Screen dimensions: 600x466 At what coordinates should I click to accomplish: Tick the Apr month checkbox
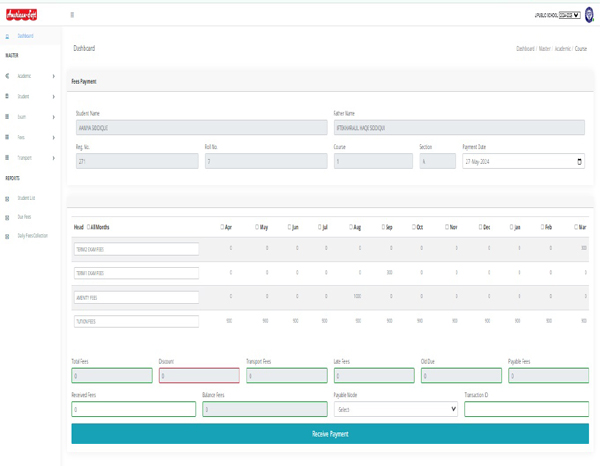[x=222, y=227]
